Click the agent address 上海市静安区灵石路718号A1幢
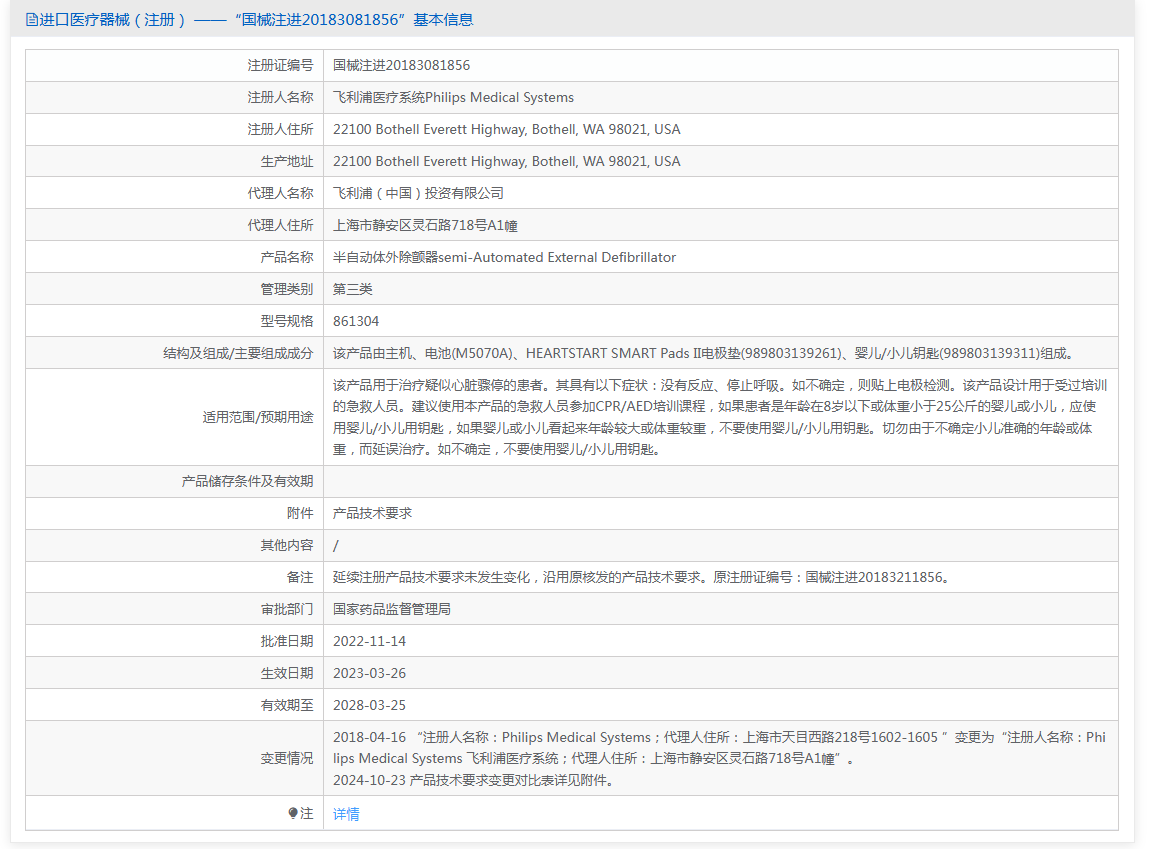The height and width of the screenshot is (849, 1149). click(x=425, y=225)
